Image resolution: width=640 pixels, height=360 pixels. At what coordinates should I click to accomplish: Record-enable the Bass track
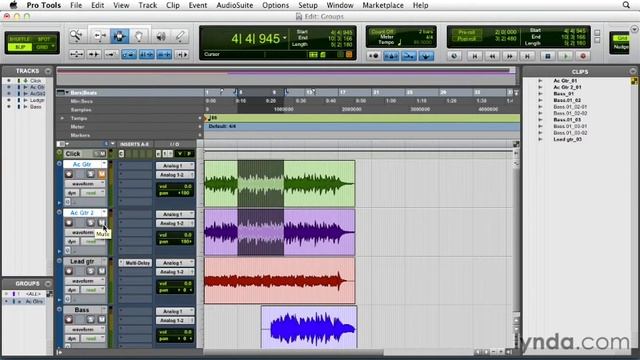pos(69,320)
